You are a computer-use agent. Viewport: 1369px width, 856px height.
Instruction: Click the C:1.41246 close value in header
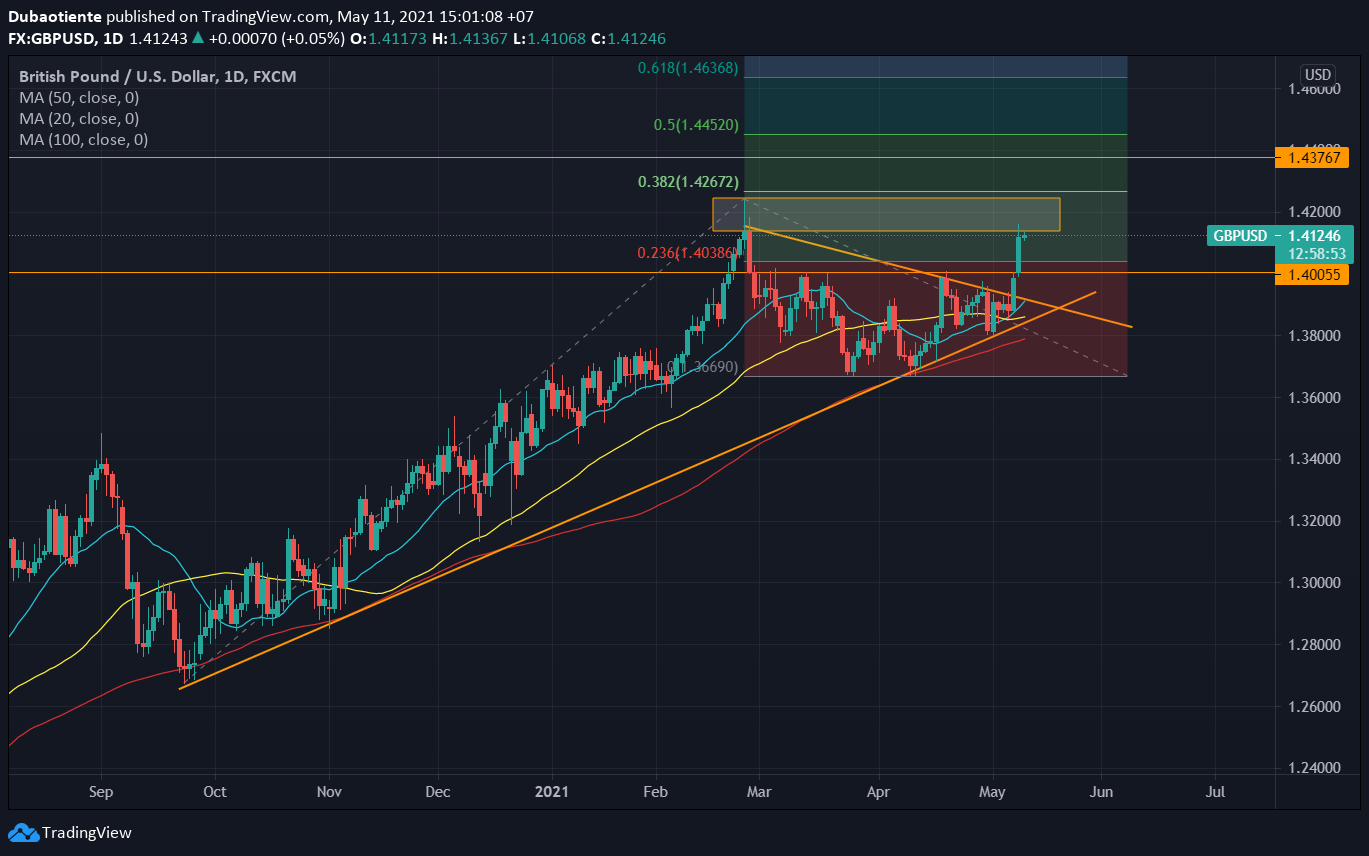[x=628, y=38]
